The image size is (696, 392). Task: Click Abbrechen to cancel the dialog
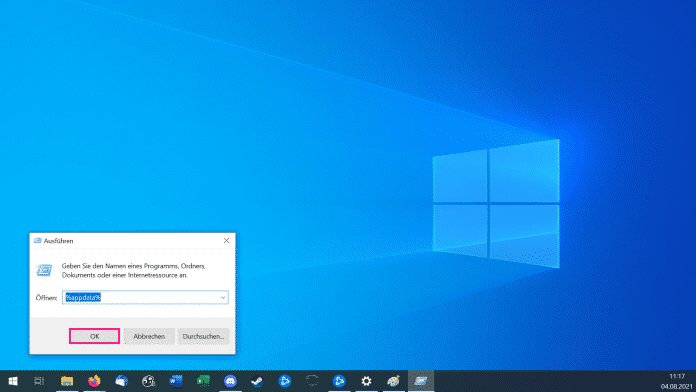tap(149, 336)
